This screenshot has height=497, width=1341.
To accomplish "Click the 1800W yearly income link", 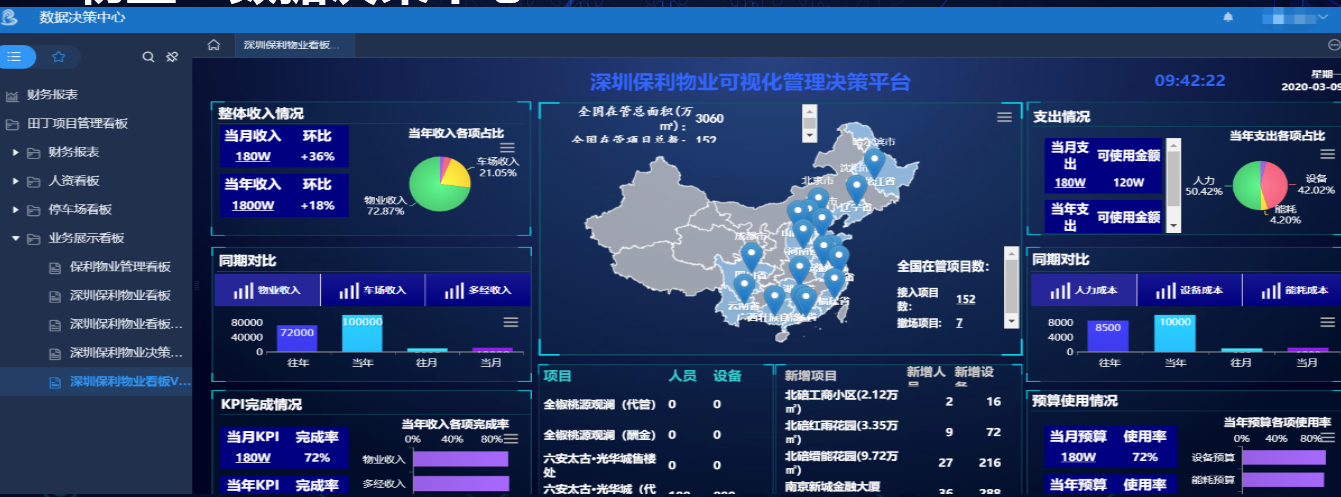I will (x=255, y=205).
